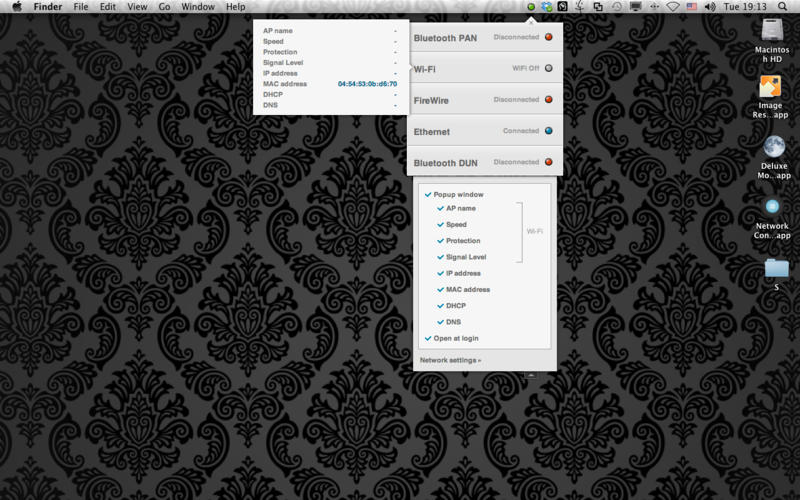
Task: Open Spotlight search magnifier
Action: pos(782,7)
